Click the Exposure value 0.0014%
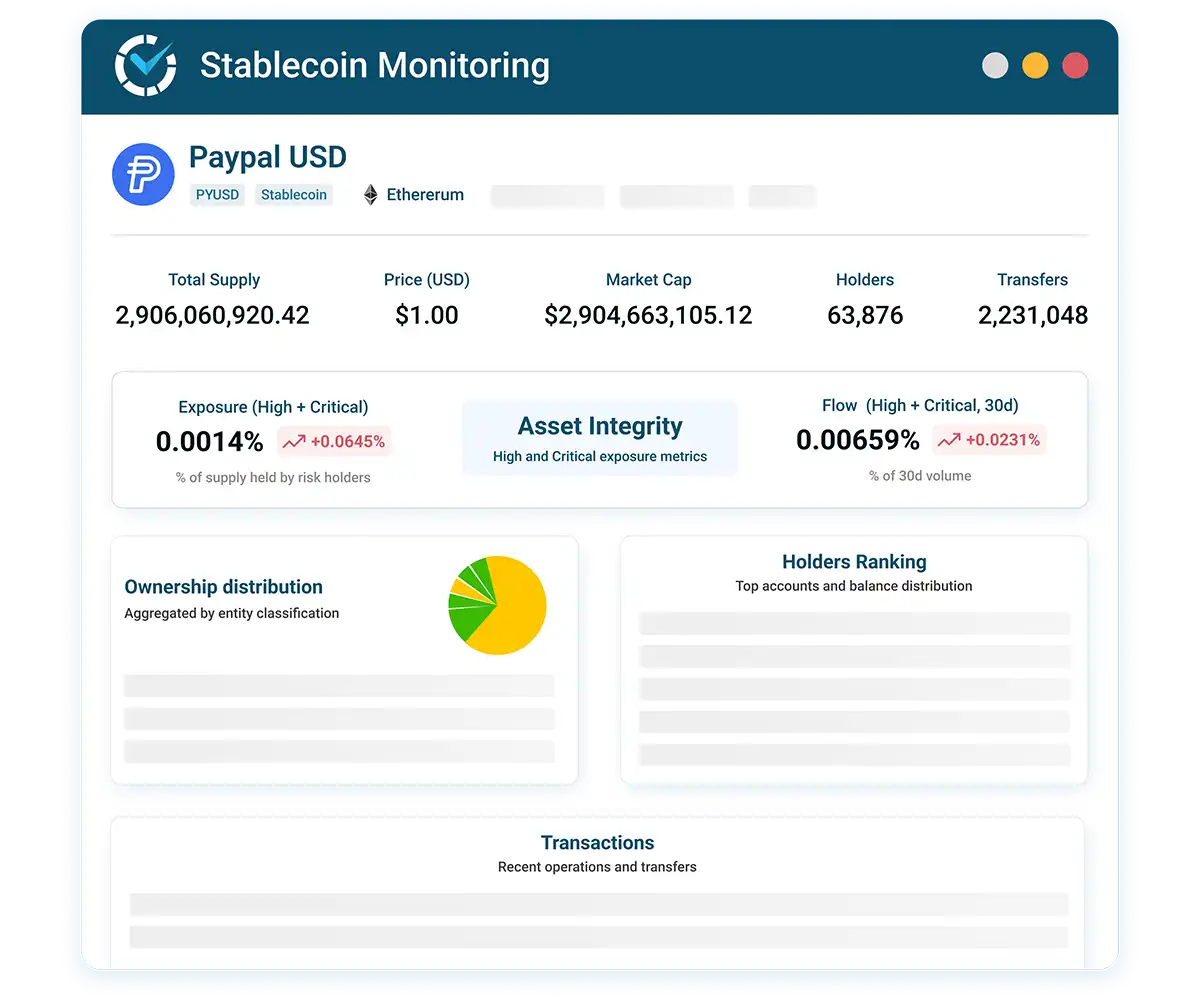 210,442
